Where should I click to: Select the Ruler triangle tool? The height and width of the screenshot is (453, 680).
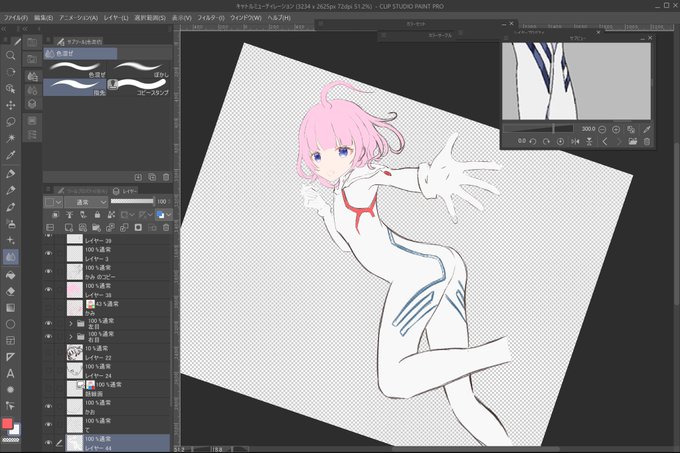coord(10,357)
